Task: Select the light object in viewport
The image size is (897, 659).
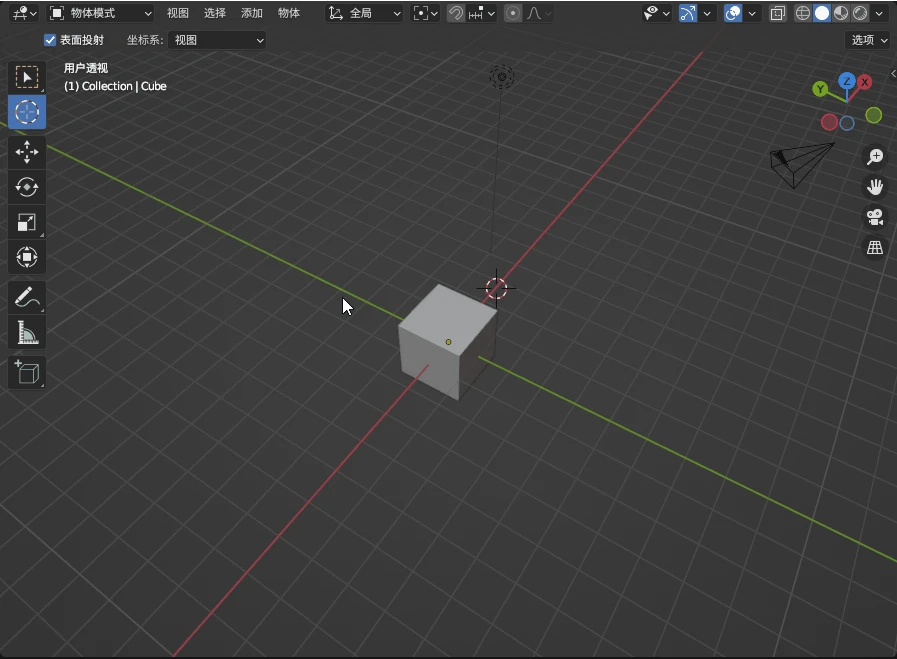Action: coord(502,77)
